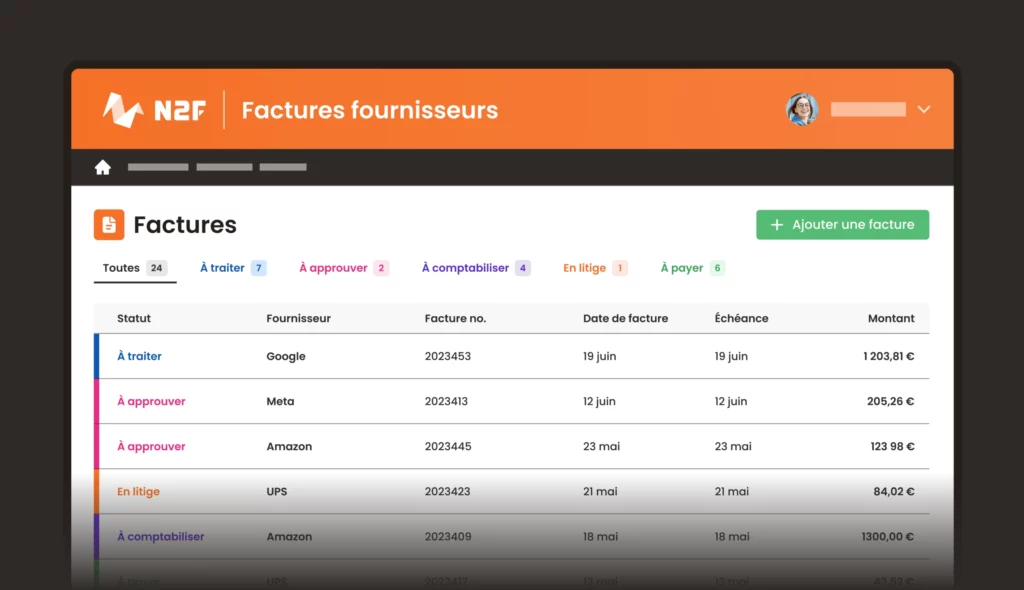
Task: Switch to the À payer tab
Action: (x=680, y=267)
